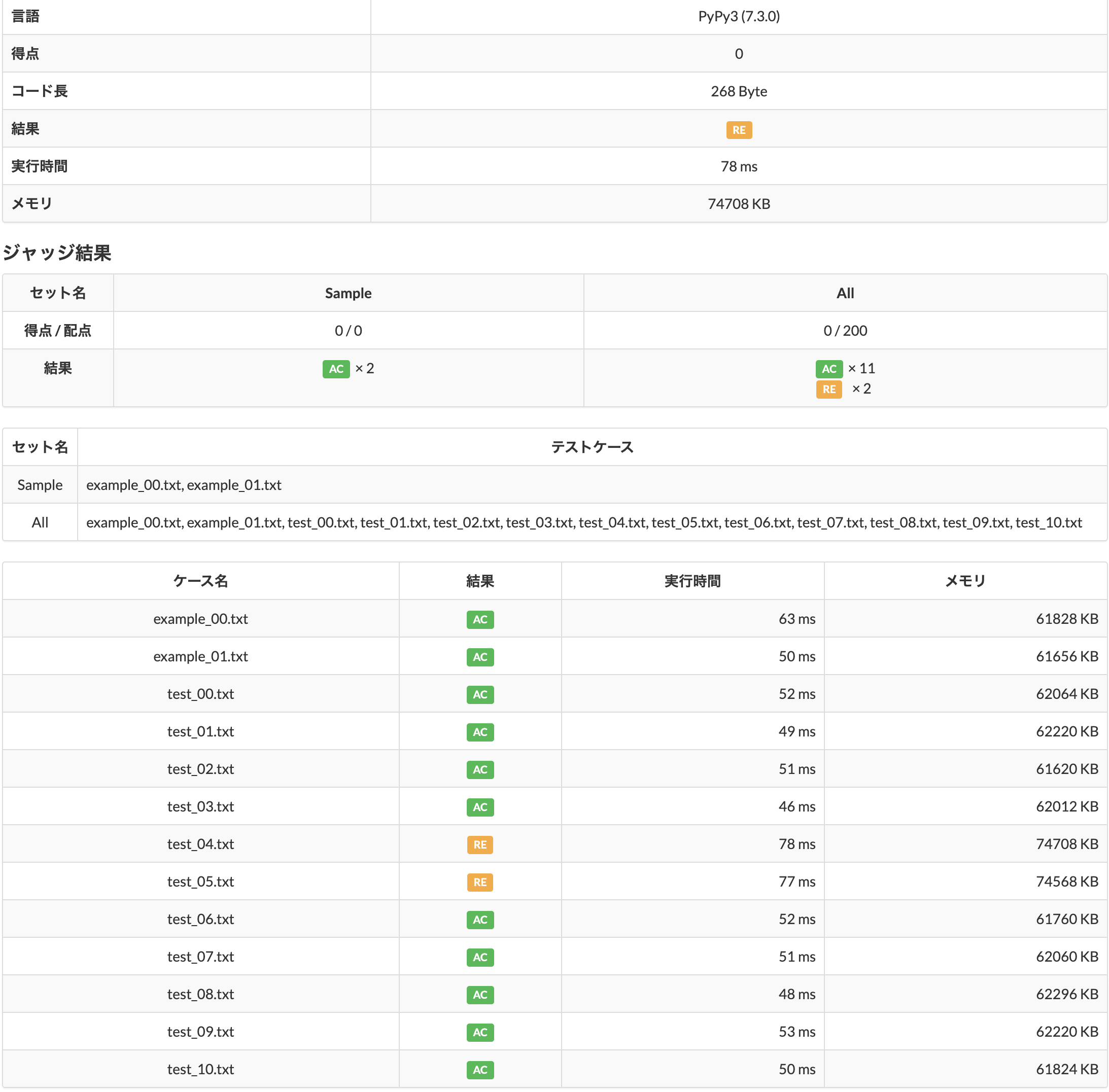This screenshot has height=1092, width=1109.
Task: Select the Sample set name cell
Action: click(39, 485)
